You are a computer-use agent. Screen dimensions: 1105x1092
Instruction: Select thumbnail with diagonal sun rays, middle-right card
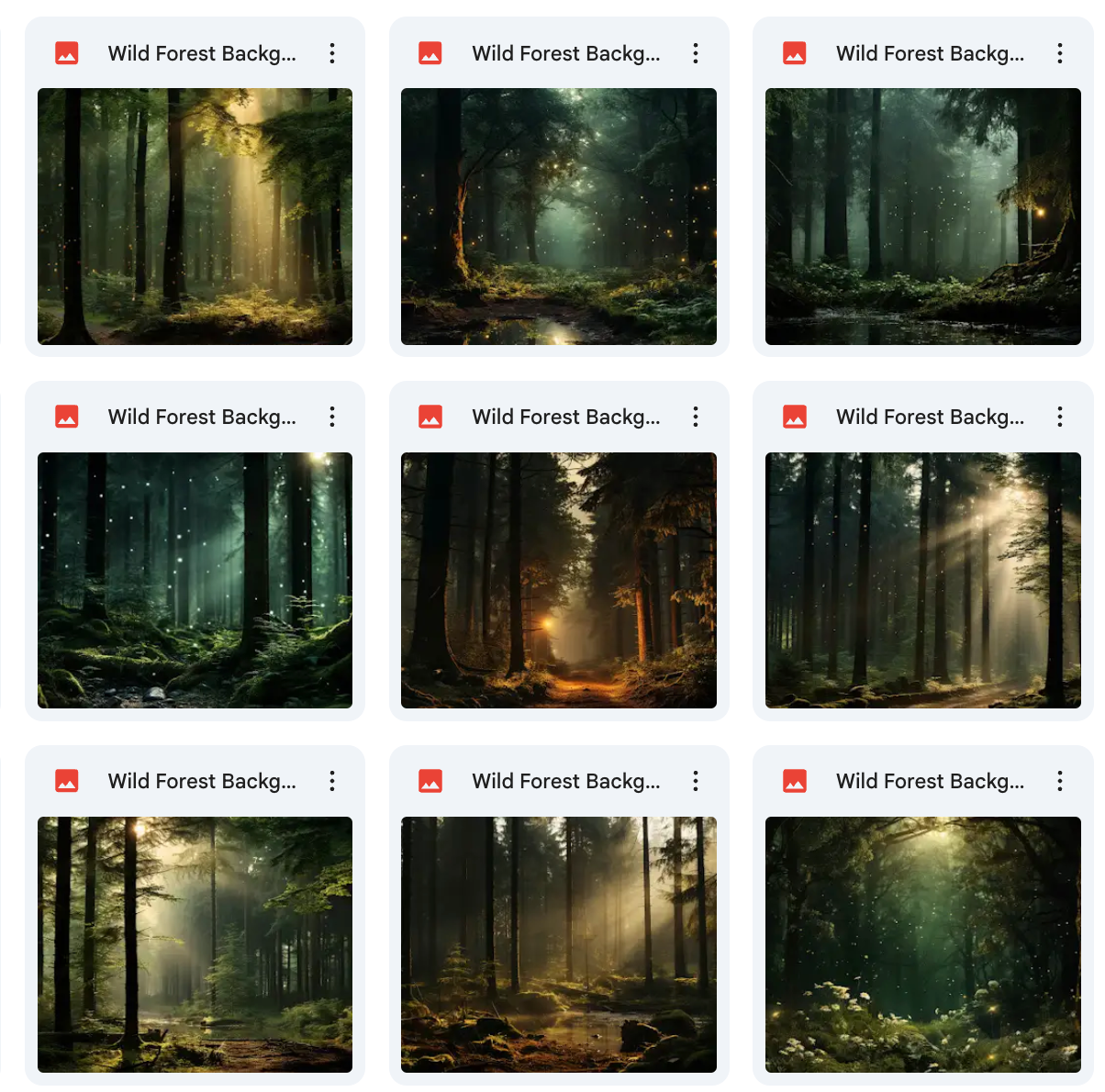[923, 580]
